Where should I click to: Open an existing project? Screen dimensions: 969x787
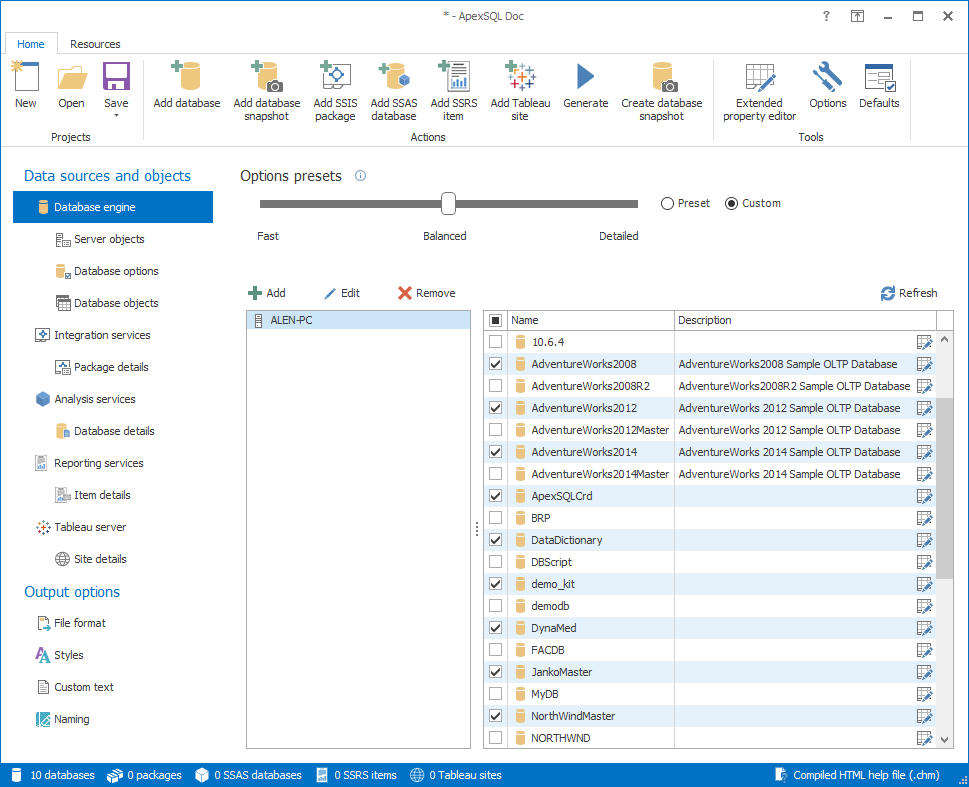tap(72, 85)
